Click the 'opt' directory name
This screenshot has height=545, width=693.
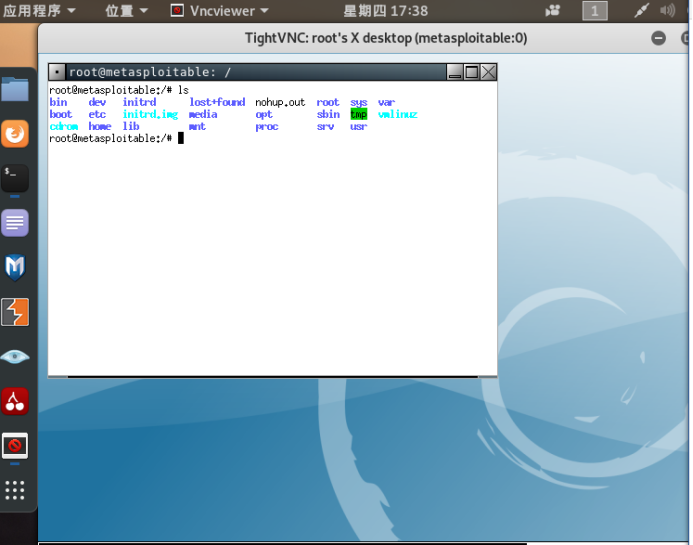point(264,114)
